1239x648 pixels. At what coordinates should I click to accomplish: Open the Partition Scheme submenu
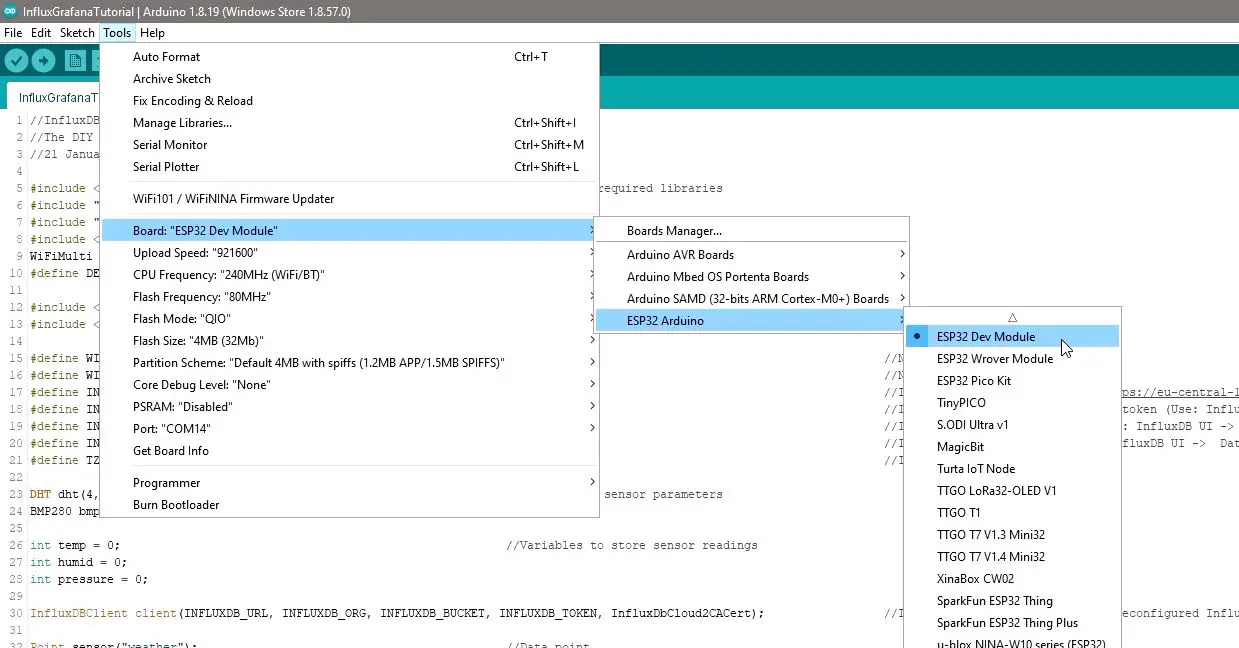318,363
